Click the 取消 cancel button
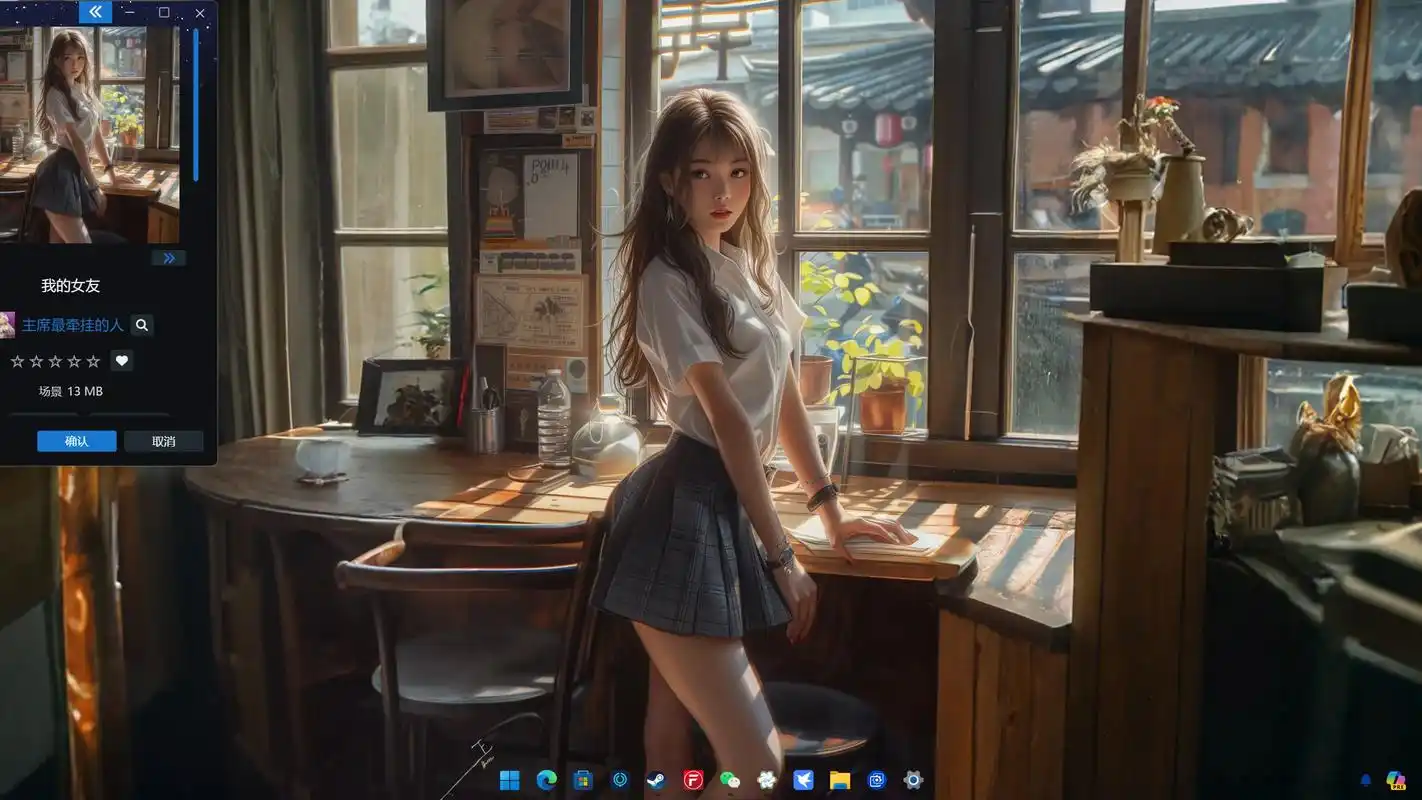 [163, 441]
